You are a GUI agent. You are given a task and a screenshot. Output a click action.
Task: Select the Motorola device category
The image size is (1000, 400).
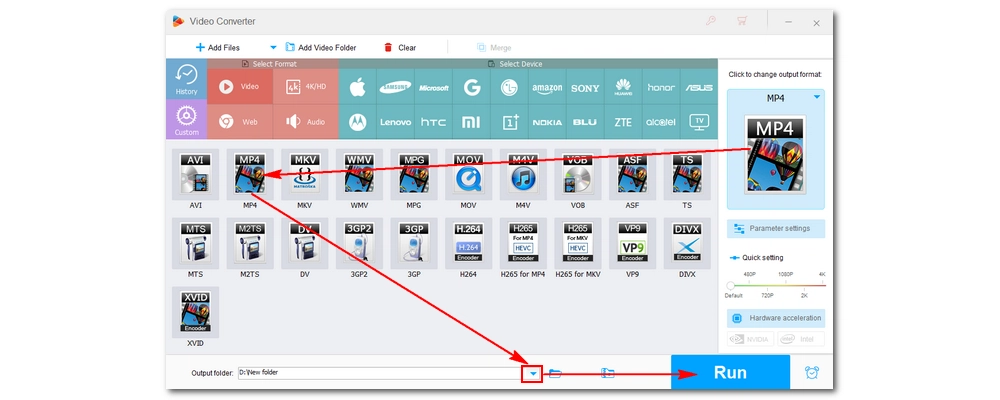click(358, 122)
